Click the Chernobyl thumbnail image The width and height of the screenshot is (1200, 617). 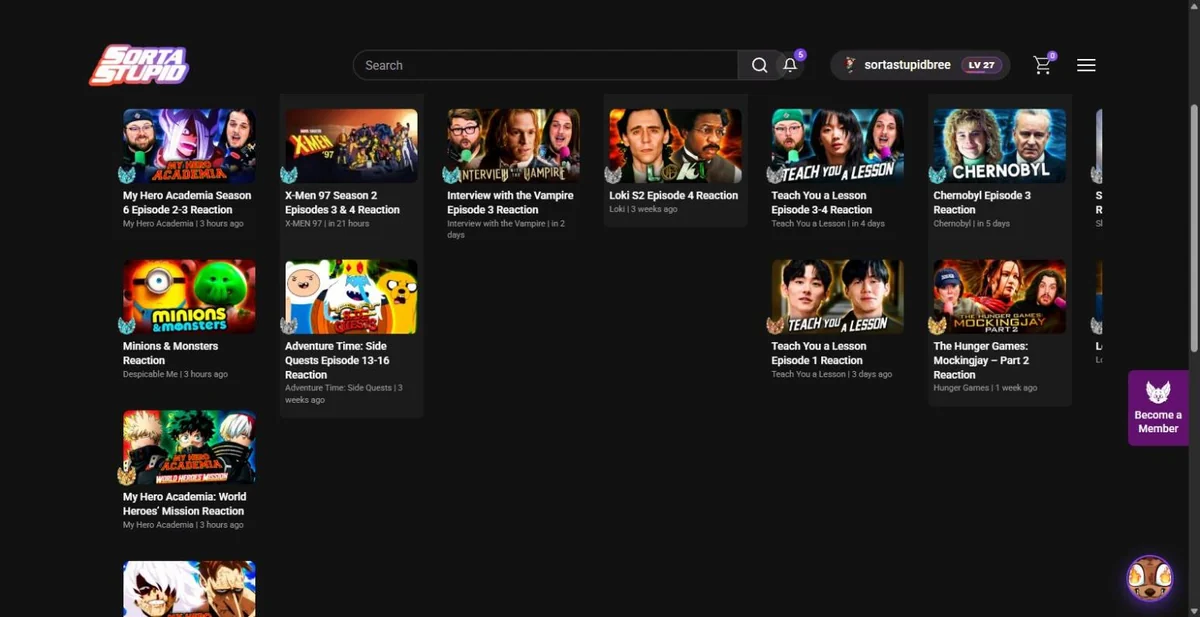[x=999, y=146]
